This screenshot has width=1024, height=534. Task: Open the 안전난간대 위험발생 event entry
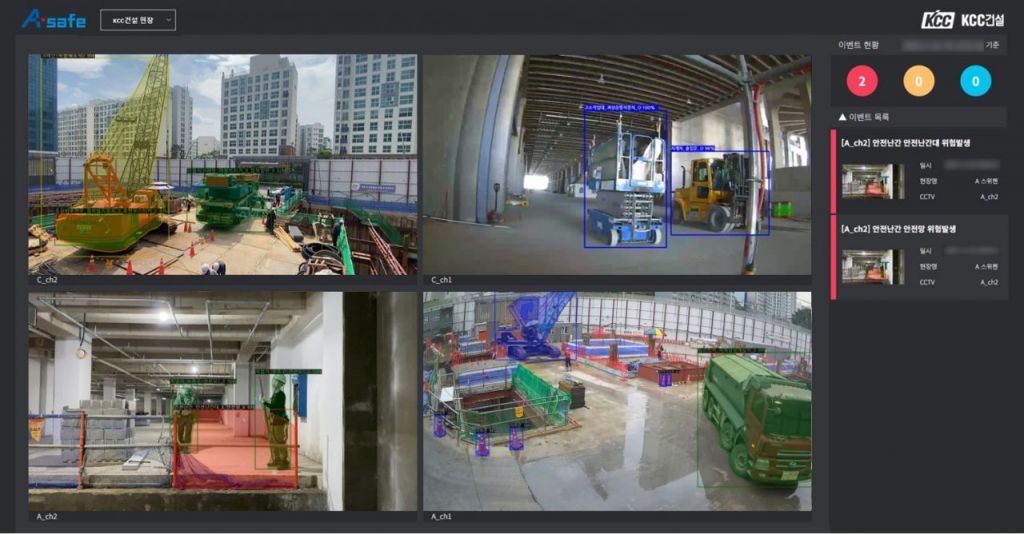point(912,143)
